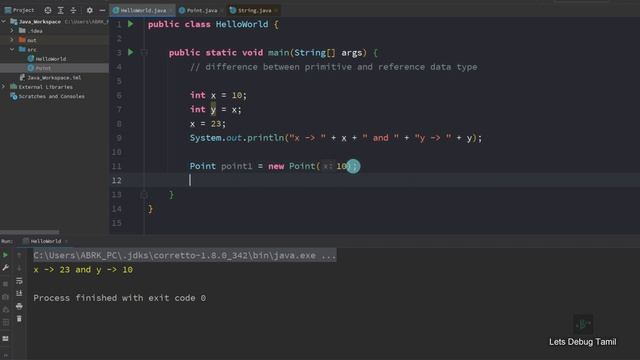Collapse the Java_Workspace root node

tap(4, 21)
